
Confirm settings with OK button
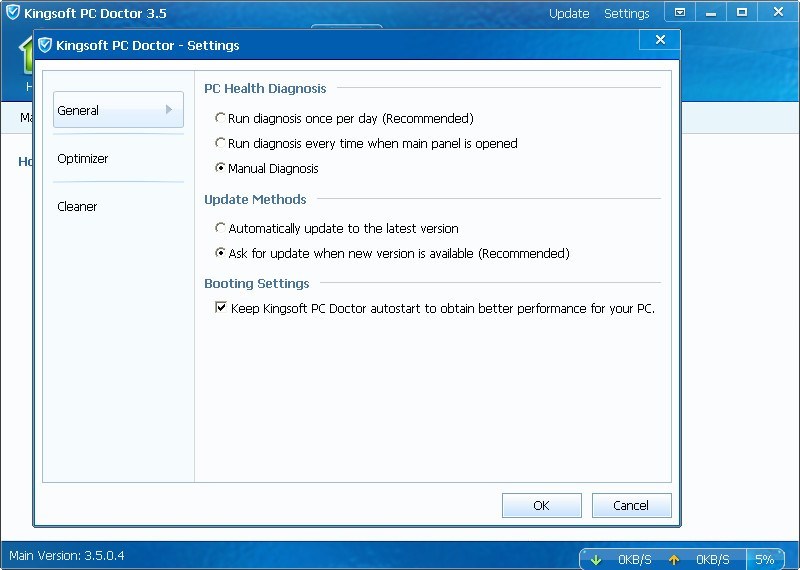(x=541, y=505)
